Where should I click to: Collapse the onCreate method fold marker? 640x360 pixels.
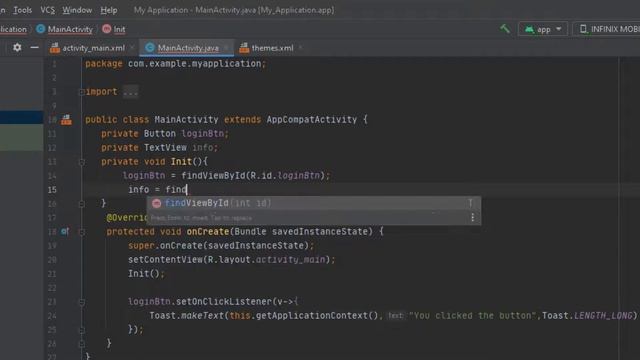[82, 232]
